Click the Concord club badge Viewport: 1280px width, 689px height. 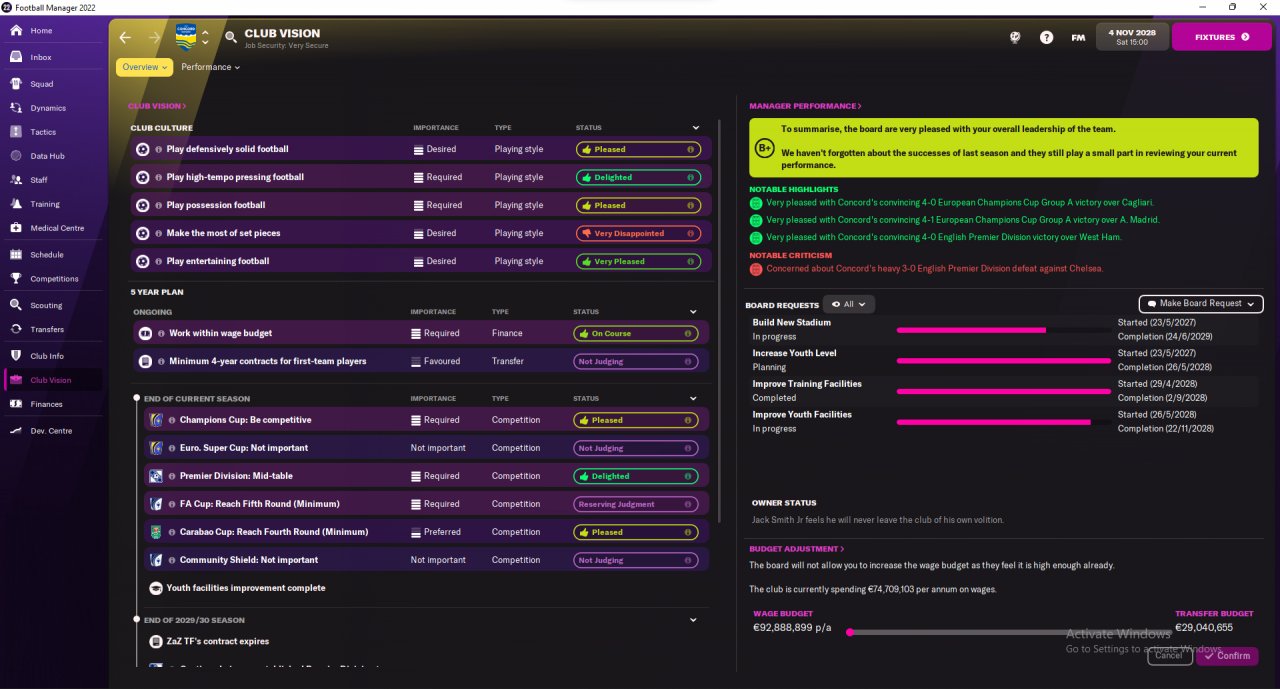pyautogui.click(x=186, y=37)
